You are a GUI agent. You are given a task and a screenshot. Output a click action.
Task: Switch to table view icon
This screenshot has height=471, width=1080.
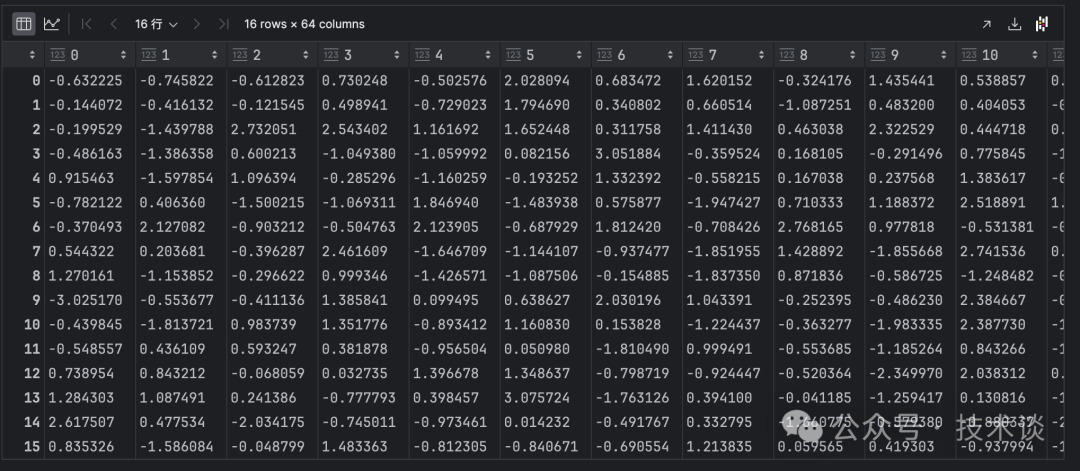[x=23, y=24]
